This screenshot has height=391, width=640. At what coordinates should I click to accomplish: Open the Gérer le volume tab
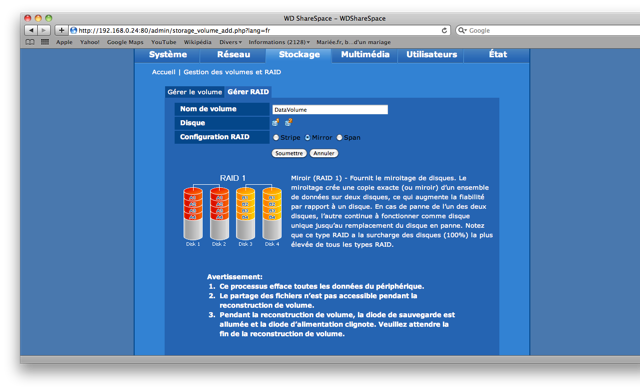coord(195,92)
